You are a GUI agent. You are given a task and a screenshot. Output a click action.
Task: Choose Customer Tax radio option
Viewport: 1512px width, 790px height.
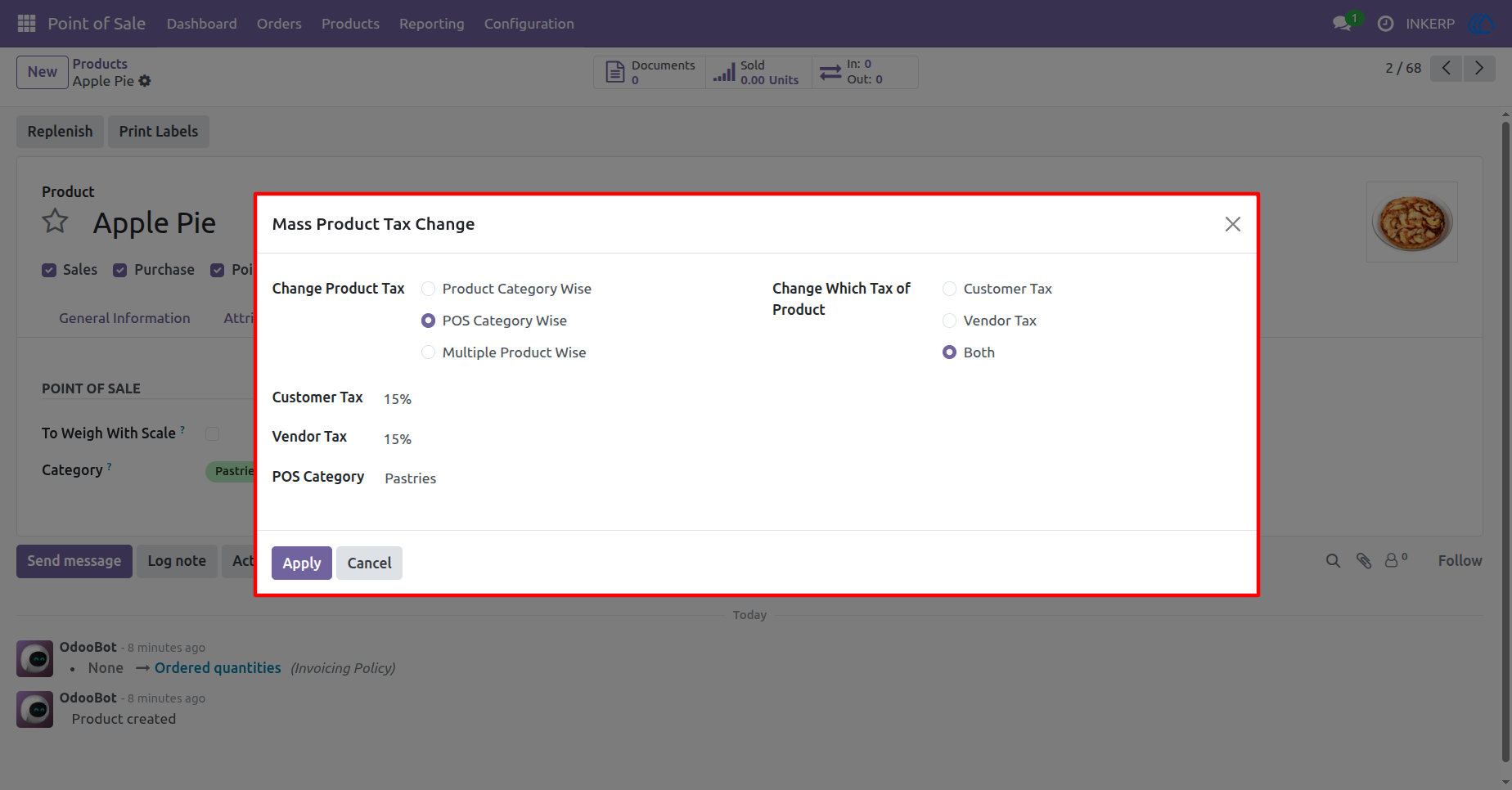click(949, 289)
